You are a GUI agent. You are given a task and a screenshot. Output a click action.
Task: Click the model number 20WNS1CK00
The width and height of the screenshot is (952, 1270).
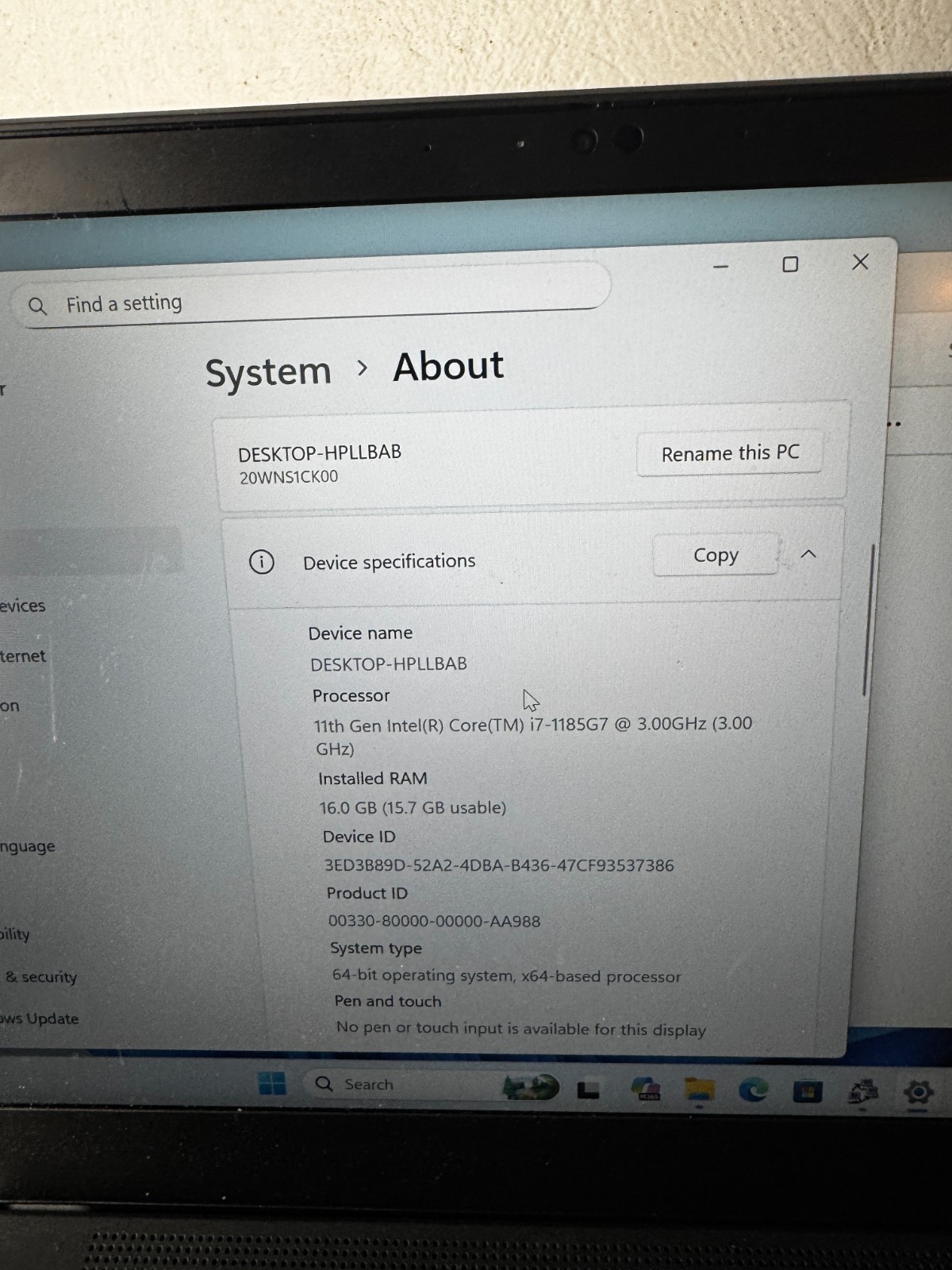coord(289,477)
